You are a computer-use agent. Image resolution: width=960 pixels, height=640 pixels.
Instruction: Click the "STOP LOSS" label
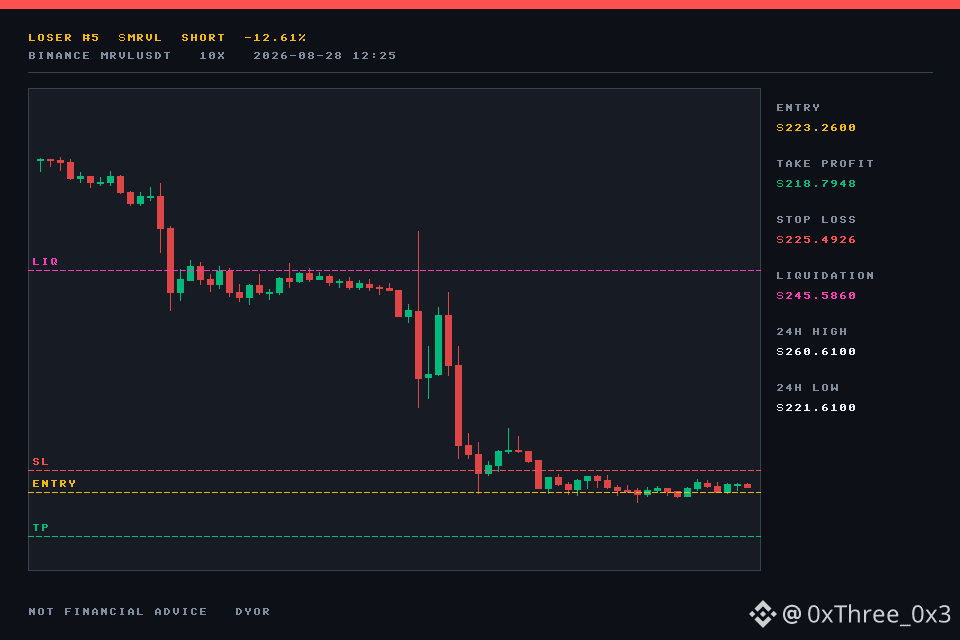click(816, 219)
